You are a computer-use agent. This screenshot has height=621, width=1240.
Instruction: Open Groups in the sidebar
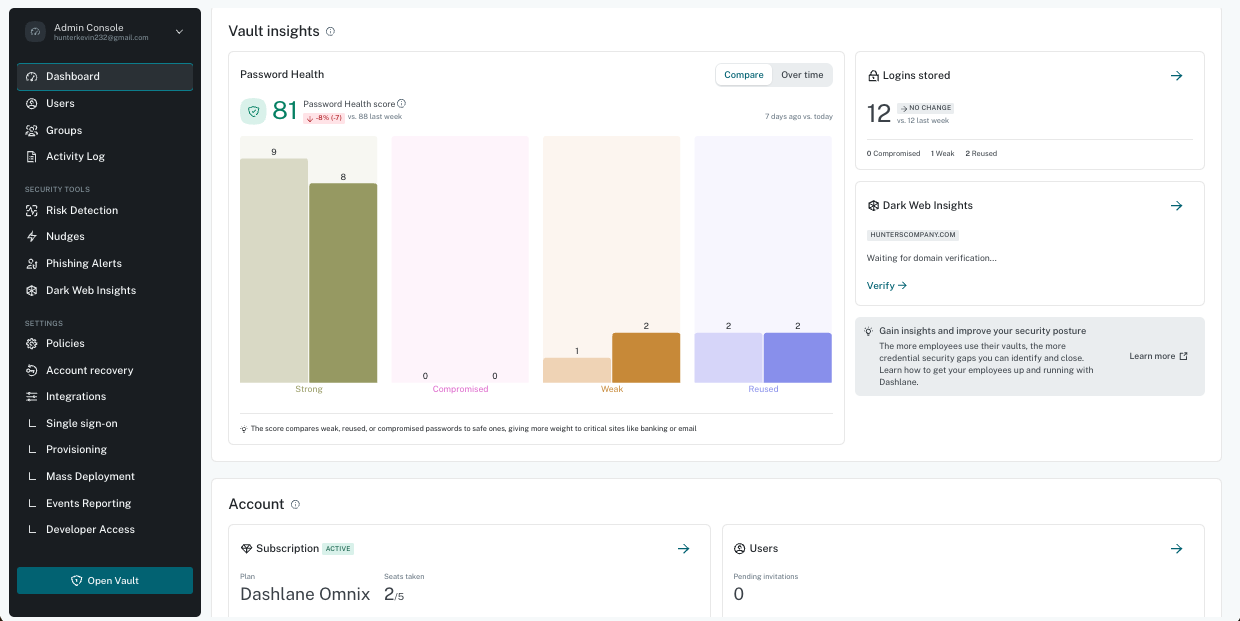click(x=105, y=130)
